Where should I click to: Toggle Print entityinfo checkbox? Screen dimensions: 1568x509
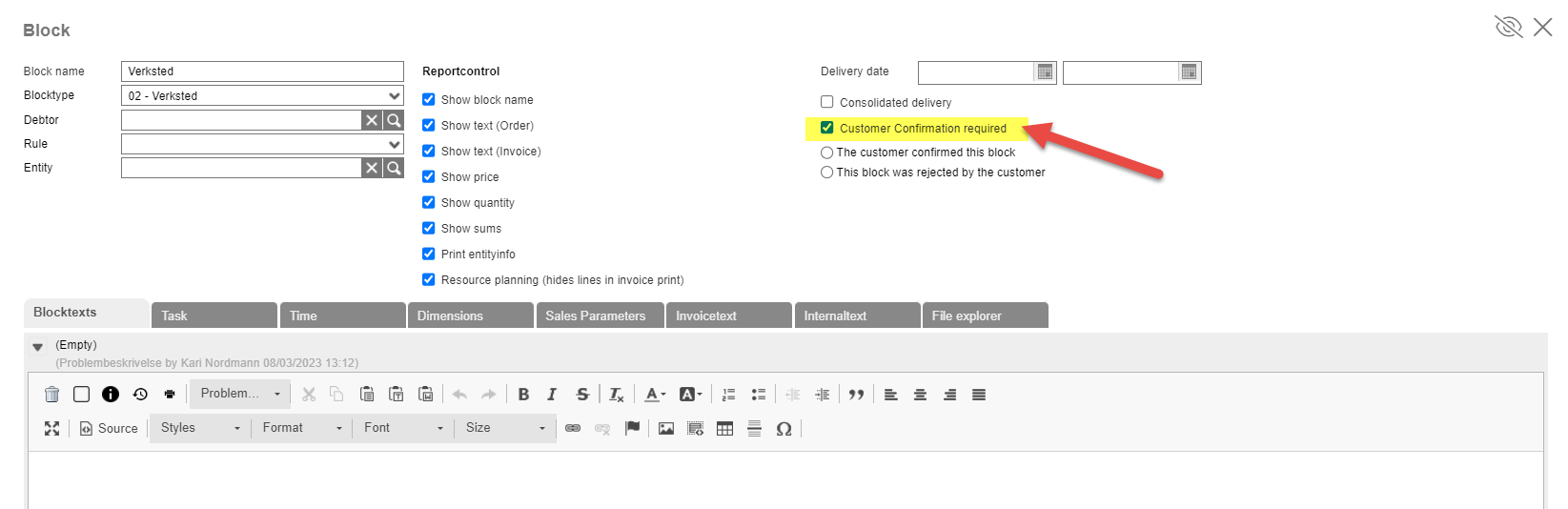point(429,254)
